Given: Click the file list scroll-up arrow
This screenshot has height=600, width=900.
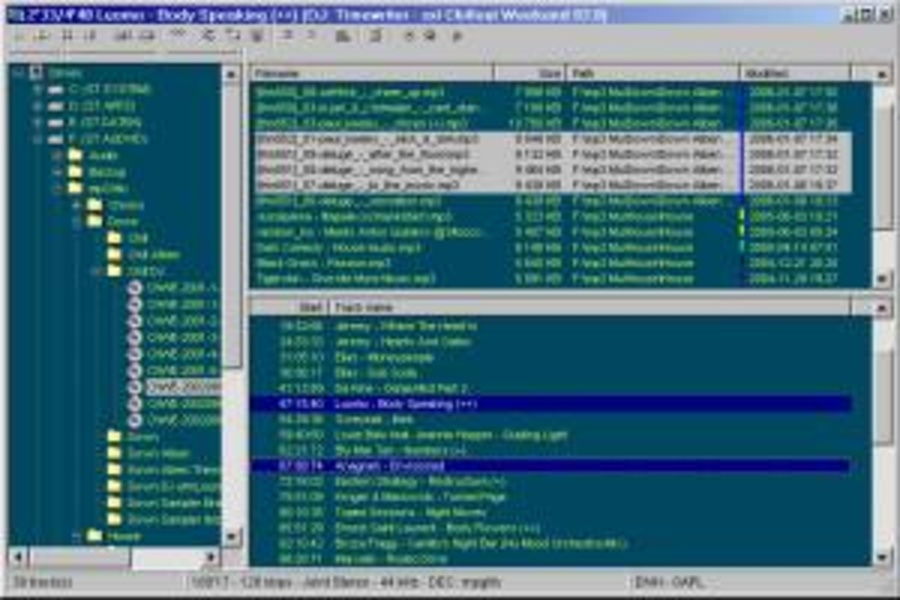Looking at the screenshot, I should [882, 74].
